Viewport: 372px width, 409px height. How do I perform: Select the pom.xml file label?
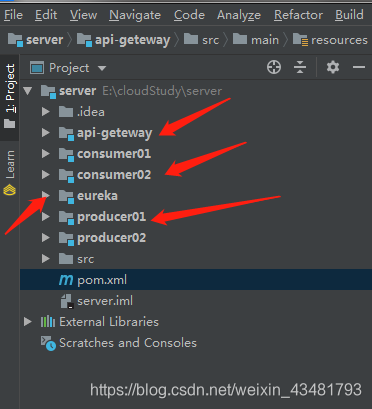coord(102,280)
